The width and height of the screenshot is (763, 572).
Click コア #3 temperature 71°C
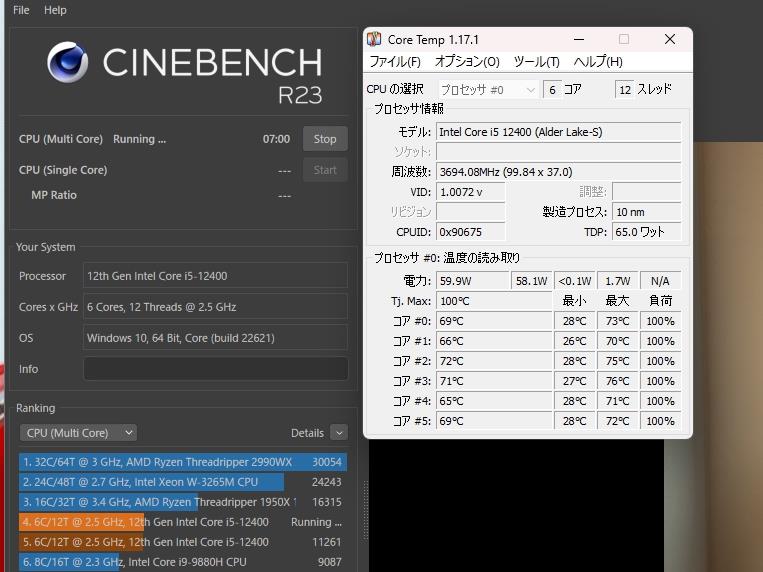[494, 381]
